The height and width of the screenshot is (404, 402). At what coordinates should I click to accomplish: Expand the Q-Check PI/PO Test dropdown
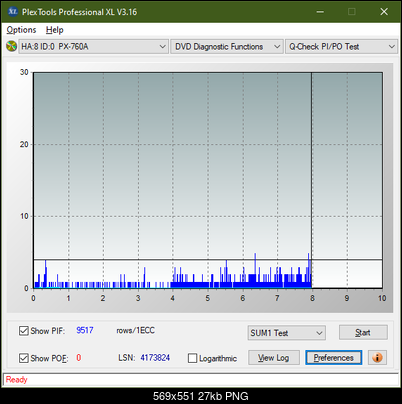pyautogui.click(x=341, y=47)
